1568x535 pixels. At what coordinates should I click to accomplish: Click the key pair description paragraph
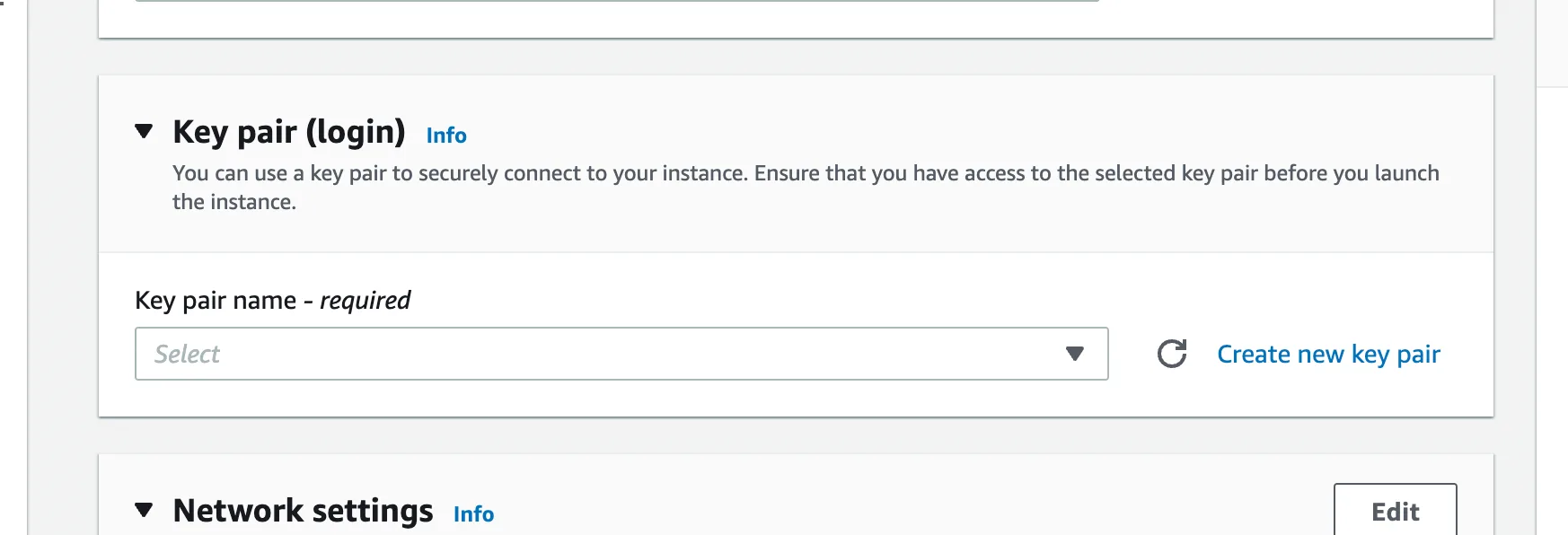(x=806, y=188)
